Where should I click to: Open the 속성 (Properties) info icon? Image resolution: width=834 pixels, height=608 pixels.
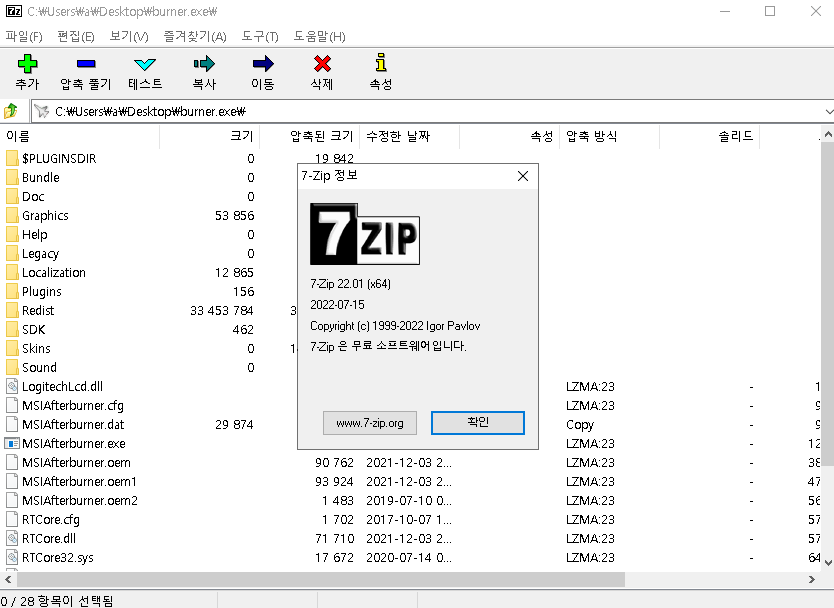(381, 63)
